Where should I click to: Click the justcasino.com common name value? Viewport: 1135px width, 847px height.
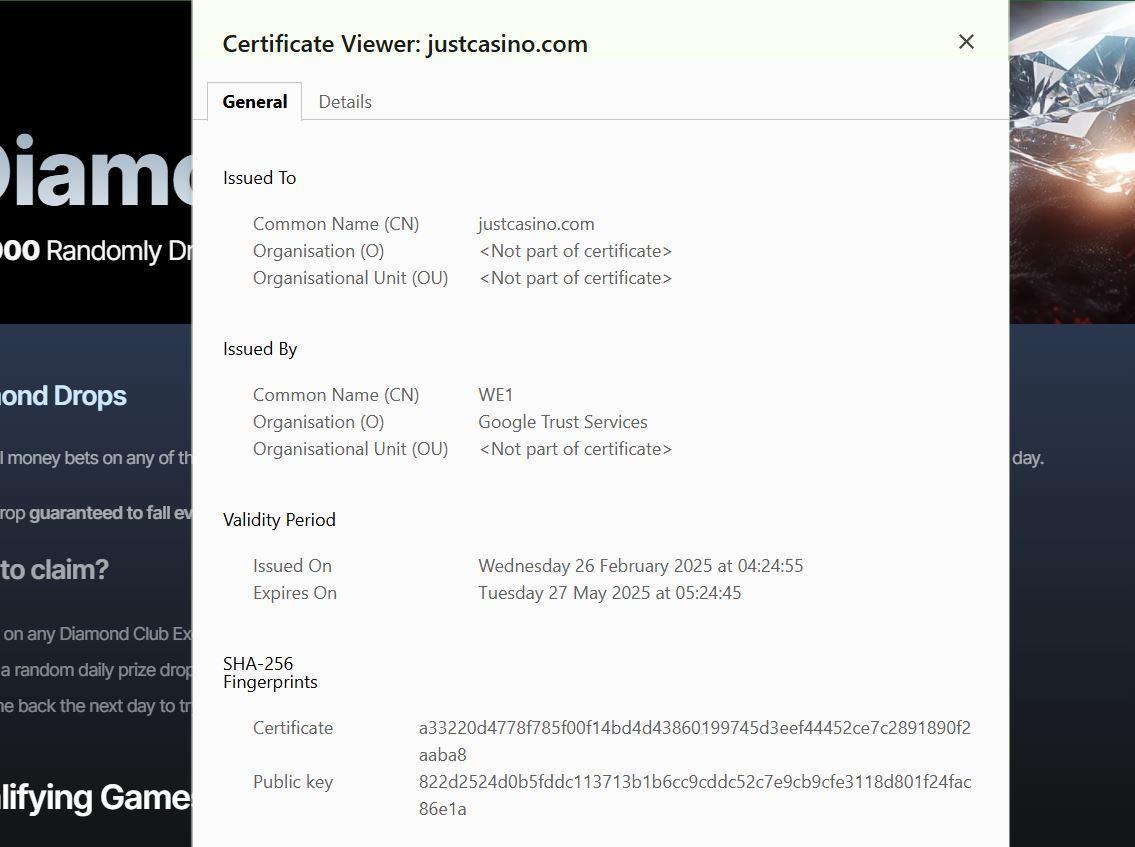point(536,224)
